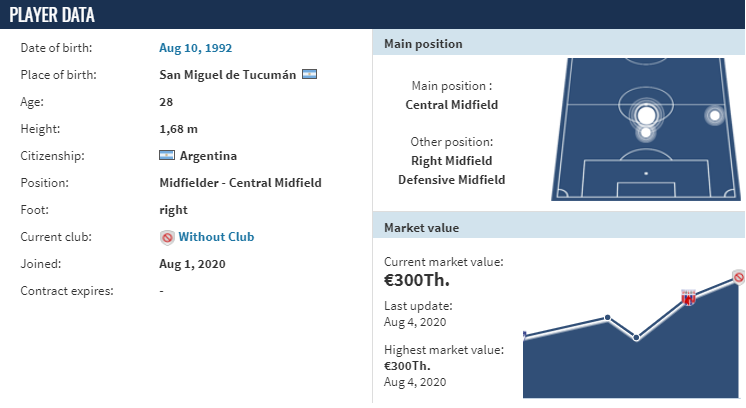The width and height of the screenshot is (746, 408).
Task: Click the club crest on market value chart
Action: [x=688, y=297]
